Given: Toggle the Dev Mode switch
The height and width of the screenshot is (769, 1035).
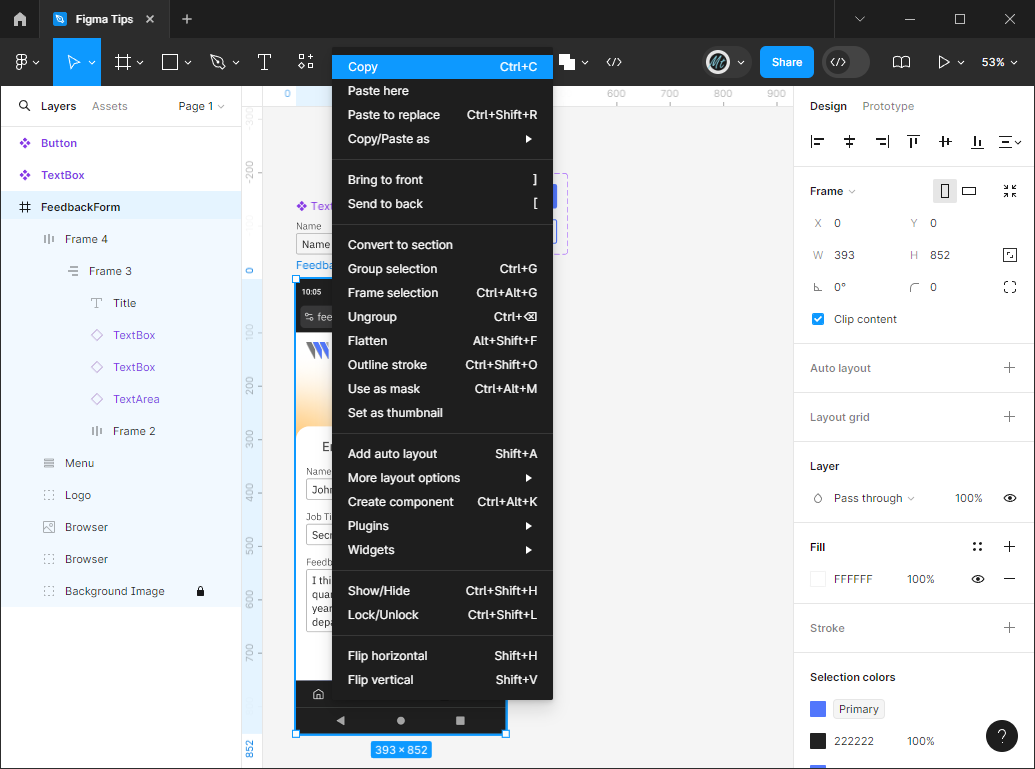Looking at the screenshot, I should [x=846, y=62].
